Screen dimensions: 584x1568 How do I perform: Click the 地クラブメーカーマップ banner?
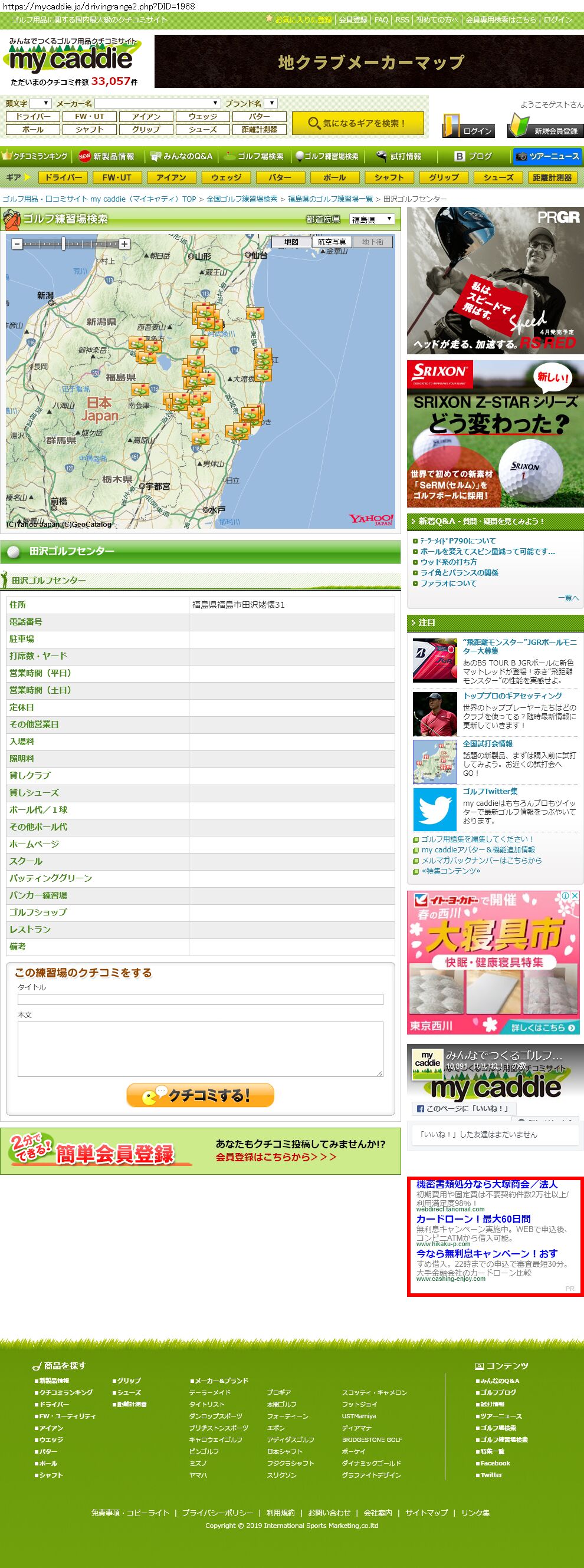click(369, 61)
